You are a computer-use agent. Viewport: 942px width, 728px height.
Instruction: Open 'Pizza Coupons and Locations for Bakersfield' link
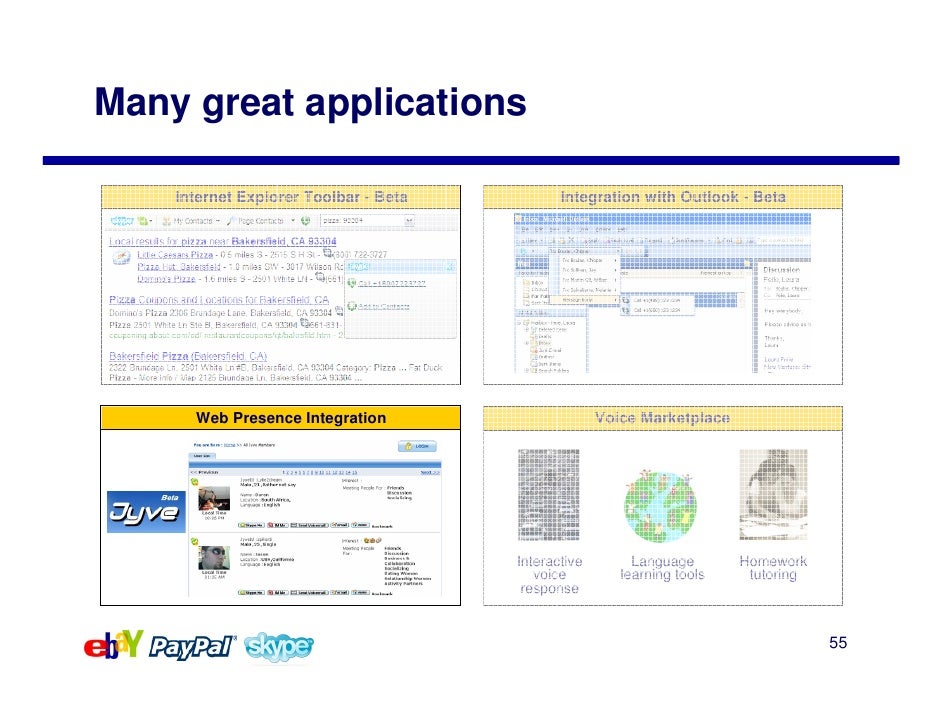pos(219,300)
